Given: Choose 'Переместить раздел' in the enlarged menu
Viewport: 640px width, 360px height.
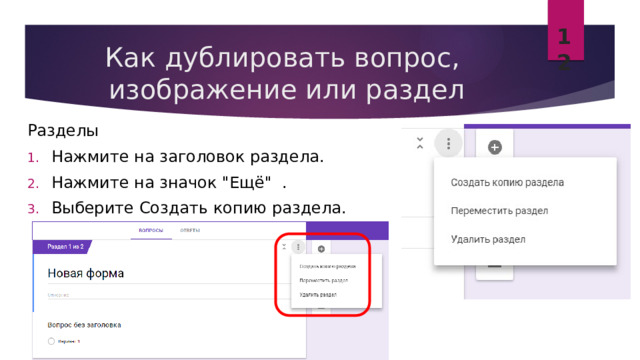Looking at the screenshot, I should click(x=499, y=211).
